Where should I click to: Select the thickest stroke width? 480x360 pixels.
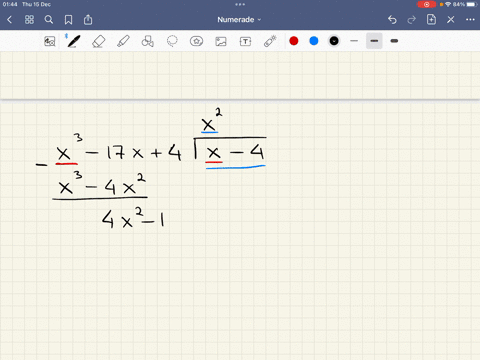pos(394,41)
